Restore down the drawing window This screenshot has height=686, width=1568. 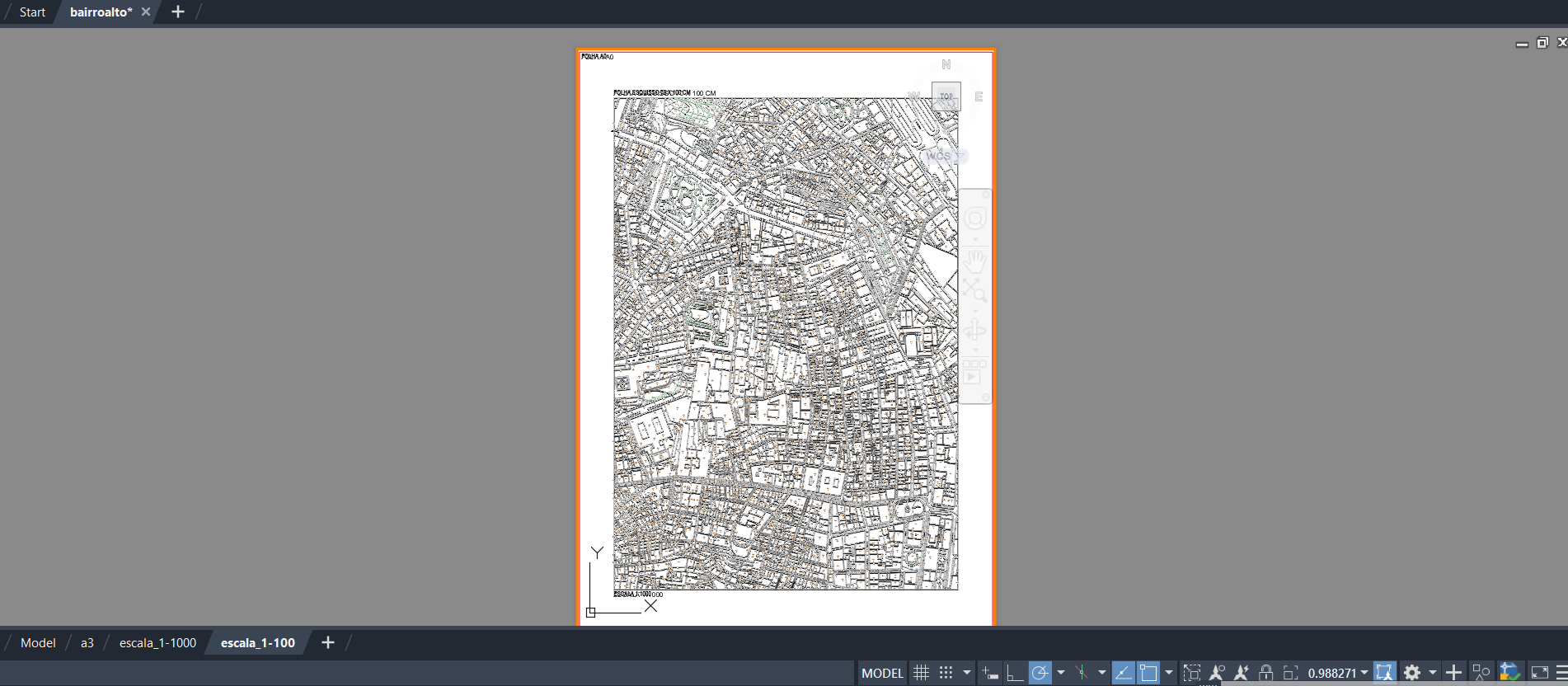(x=1542, y=43)
